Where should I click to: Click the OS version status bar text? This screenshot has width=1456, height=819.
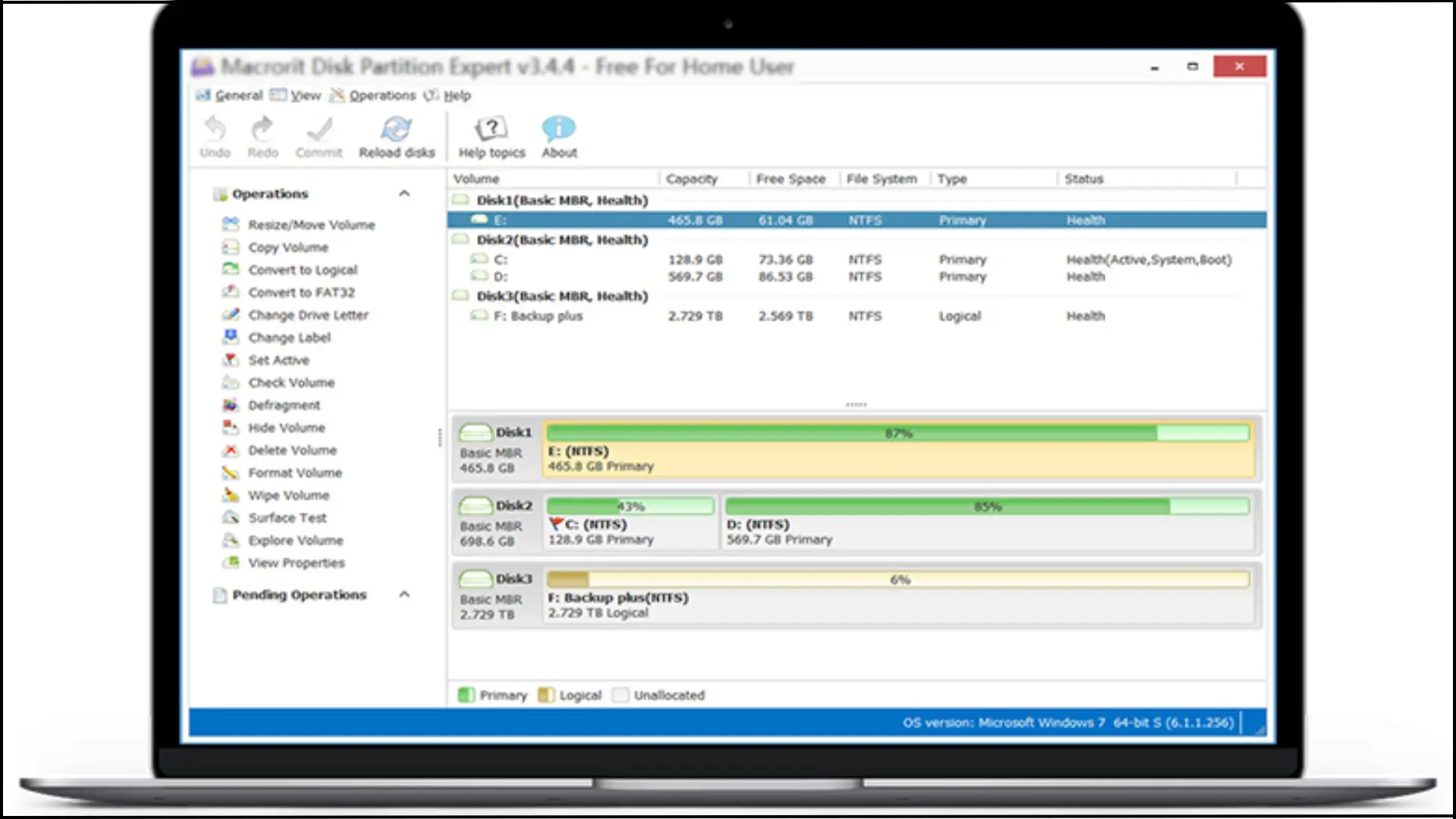tap(1068, 723)
